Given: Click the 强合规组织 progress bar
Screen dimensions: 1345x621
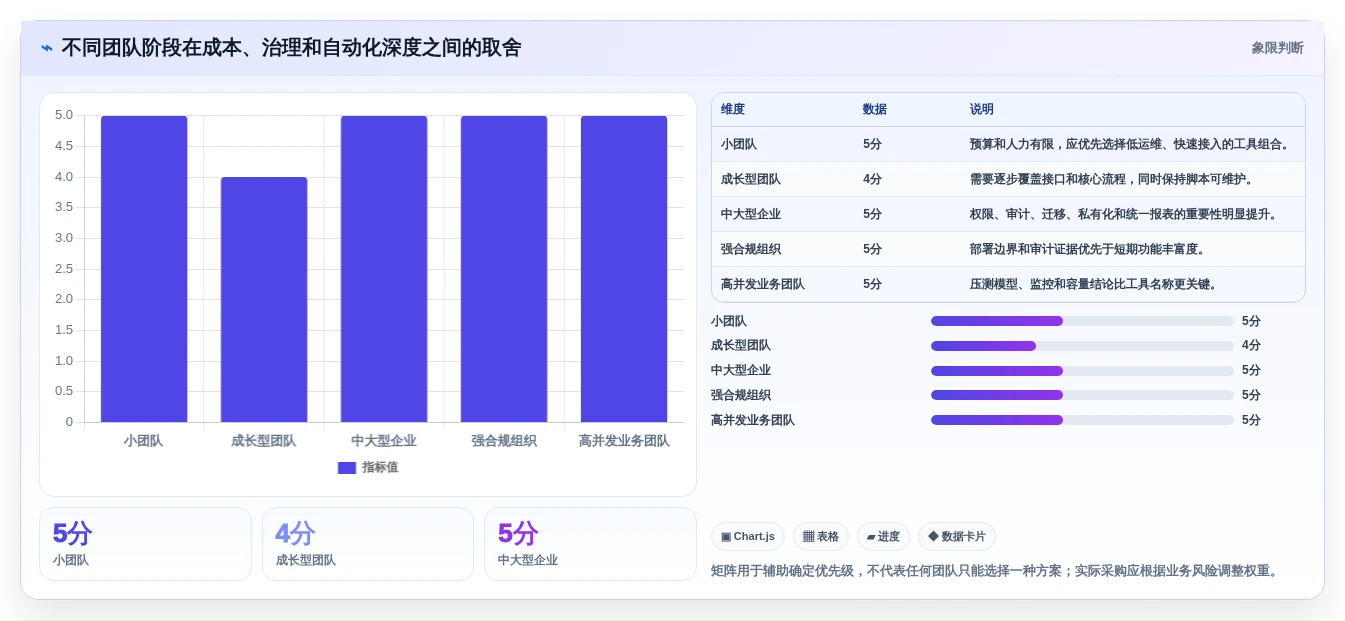Looking at the screenshot, I should [1082, 395].
